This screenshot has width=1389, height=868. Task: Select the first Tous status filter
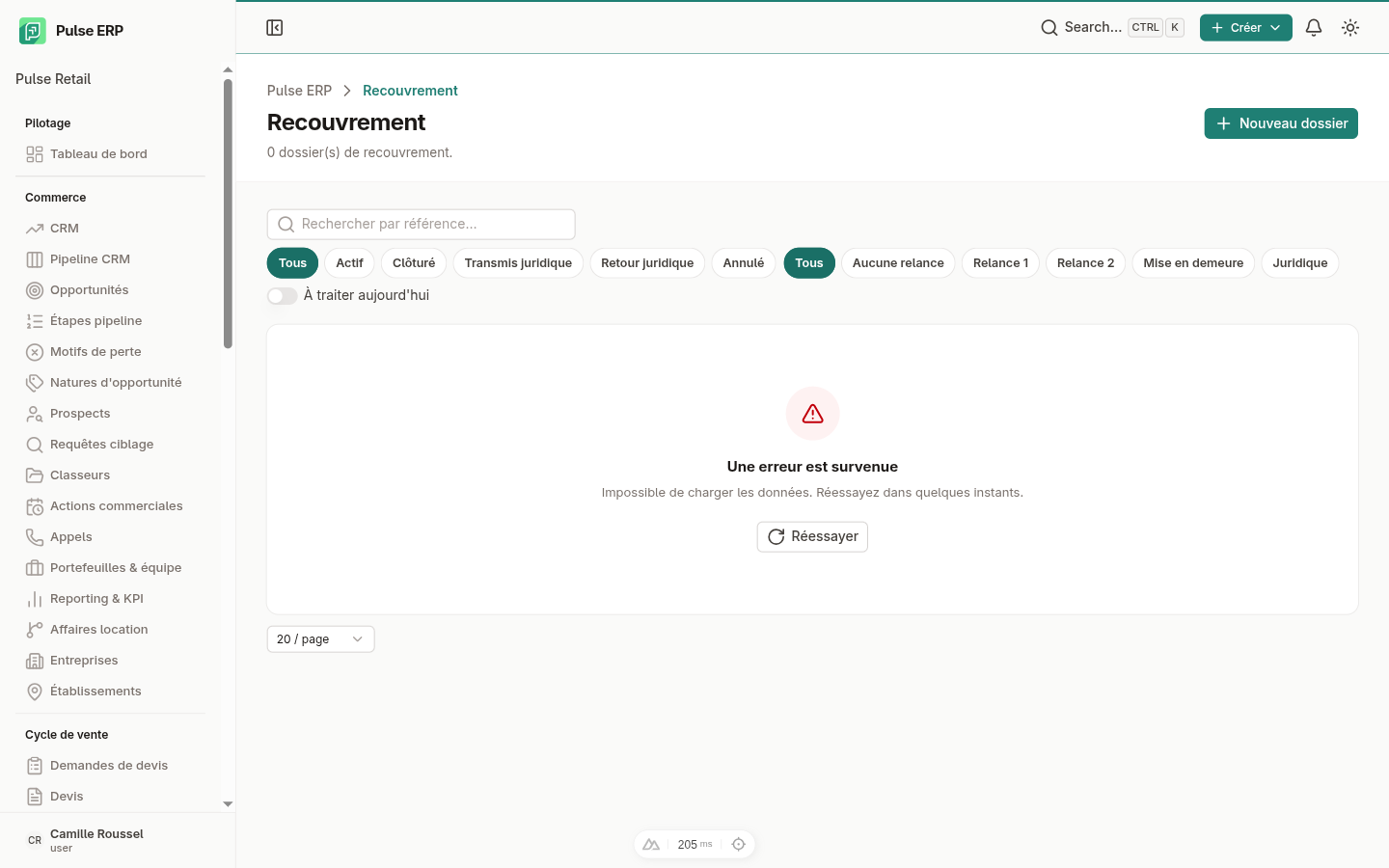tap(292, 263)
